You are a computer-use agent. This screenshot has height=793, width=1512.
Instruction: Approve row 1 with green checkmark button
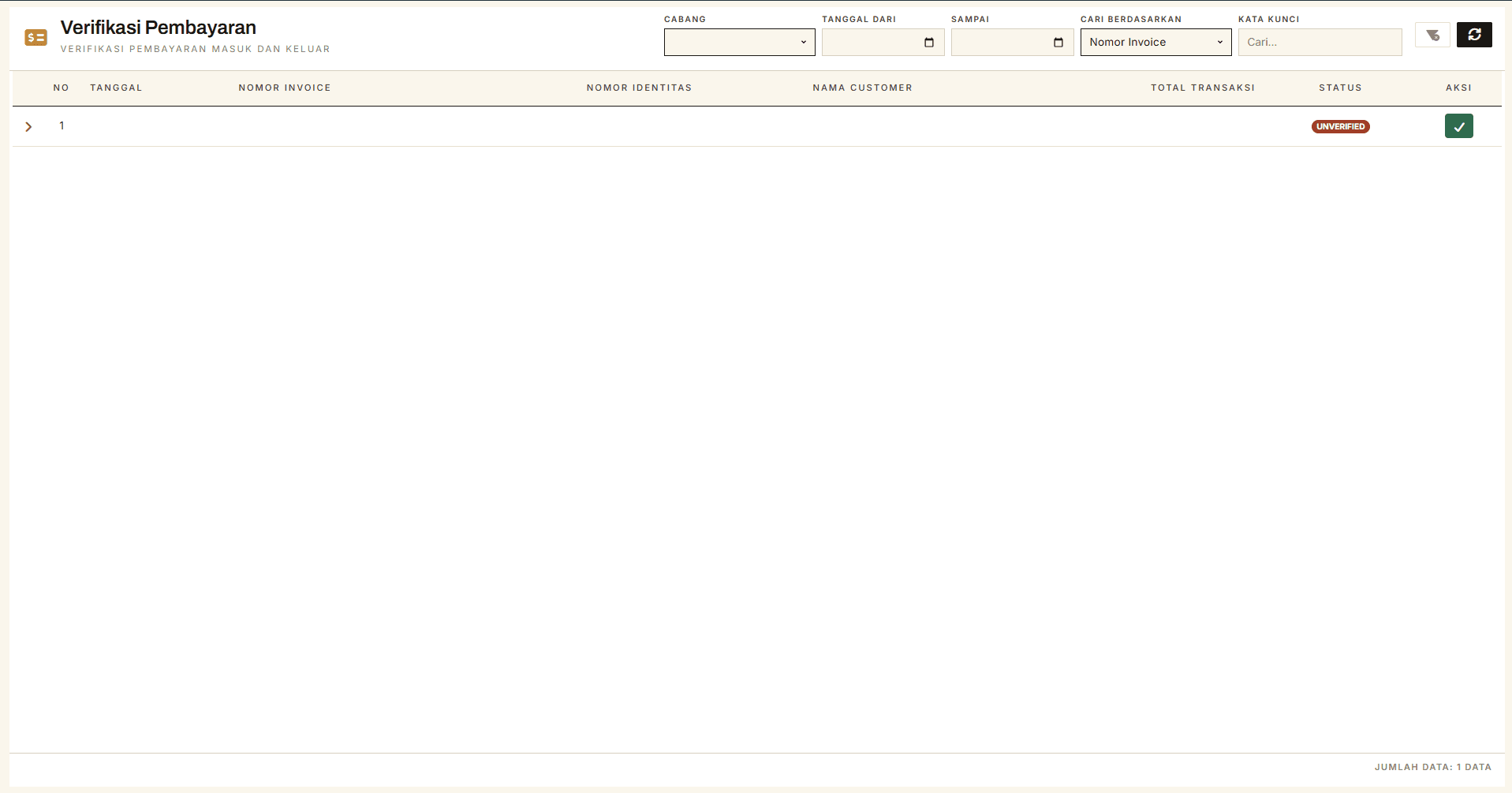pos(1459,126)
